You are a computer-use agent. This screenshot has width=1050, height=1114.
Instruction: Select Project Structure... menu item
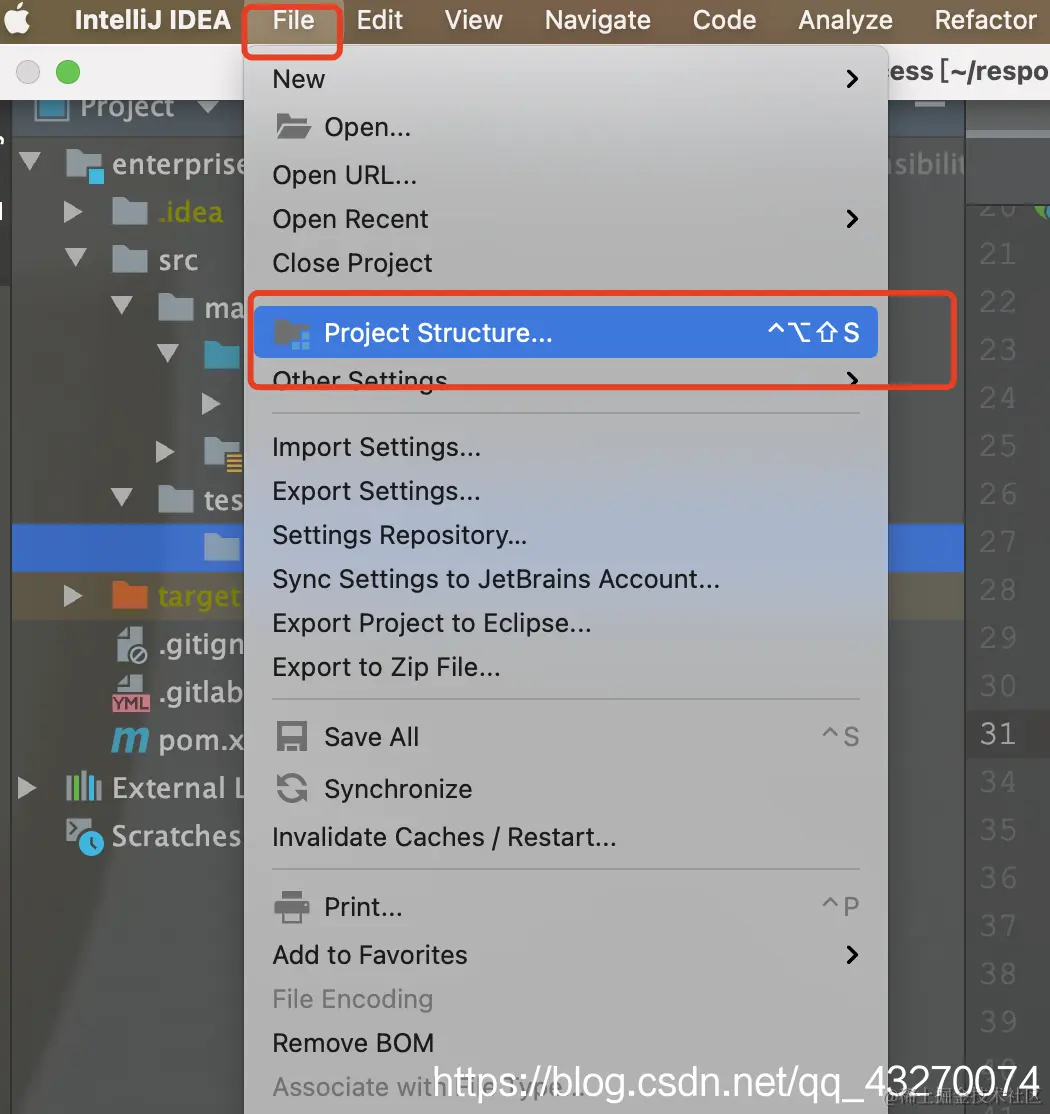tap(565, 332)
